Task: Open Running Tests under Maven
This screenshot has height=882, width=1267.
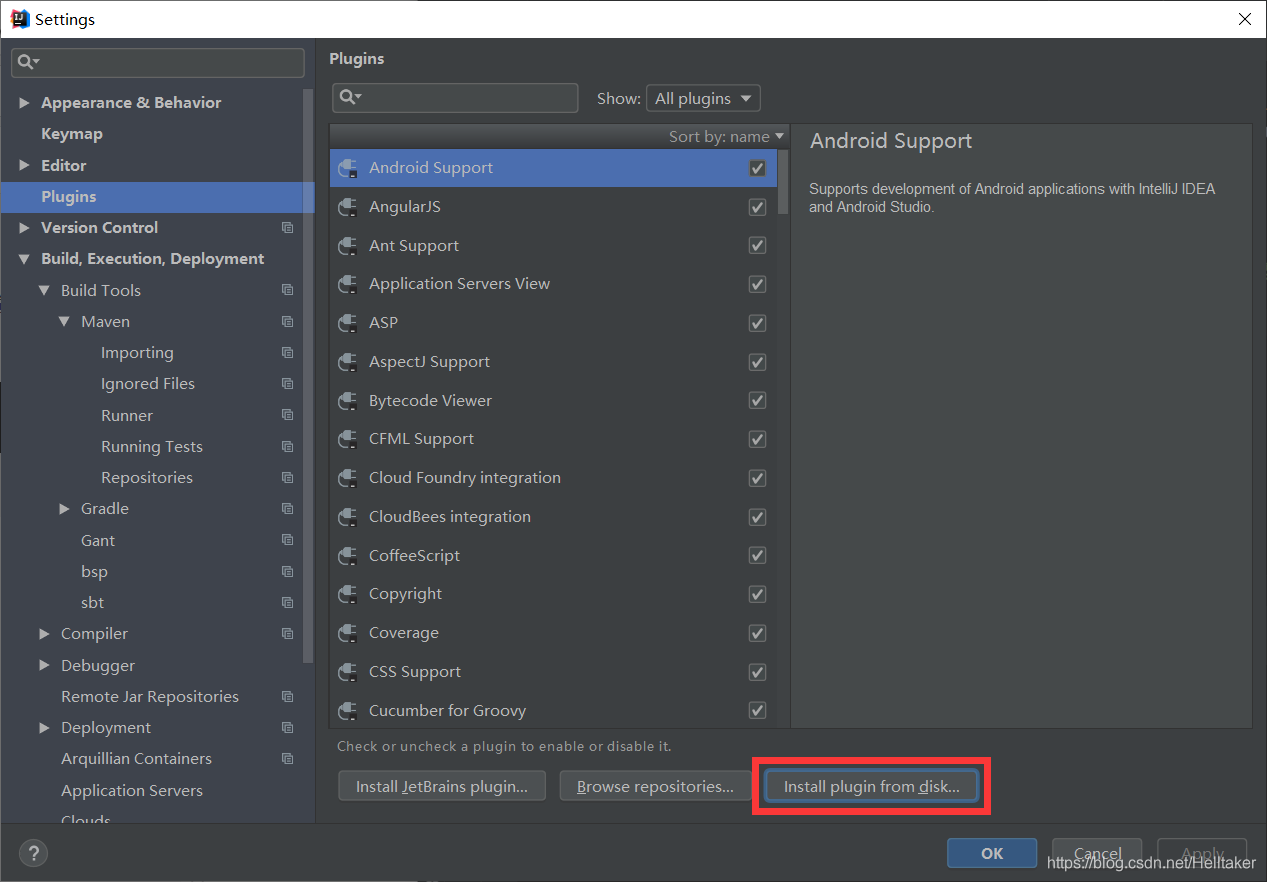Action: (152, 447)
